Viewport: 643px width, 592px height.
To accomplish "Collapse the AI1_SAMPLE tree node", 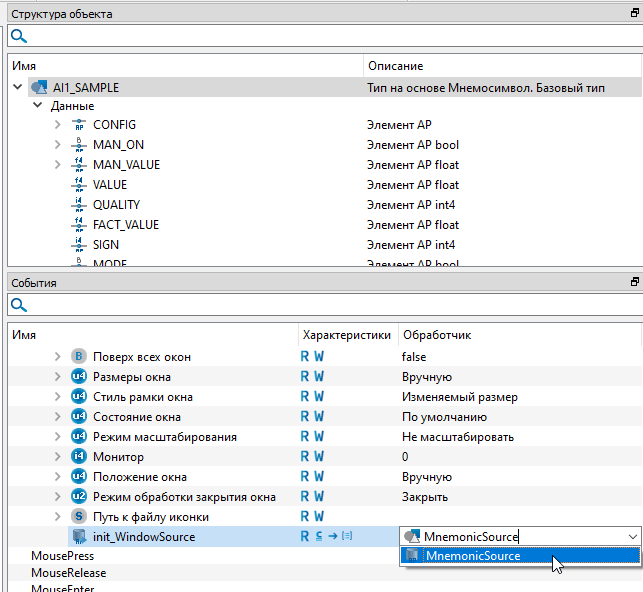I will click(17, 88).
